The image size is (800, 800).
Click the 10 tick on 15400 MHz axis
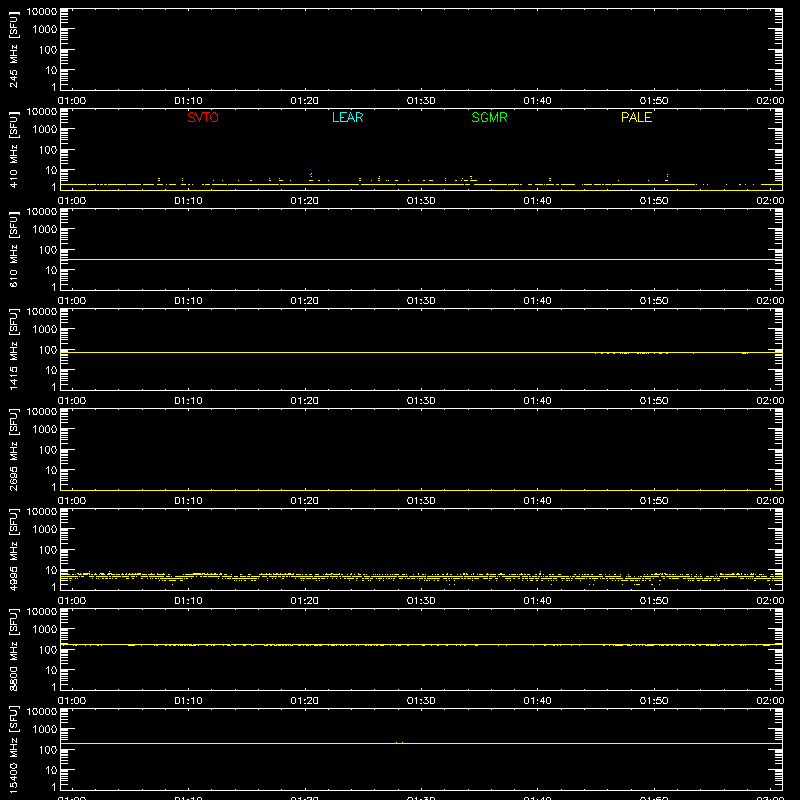click(51, 770)
